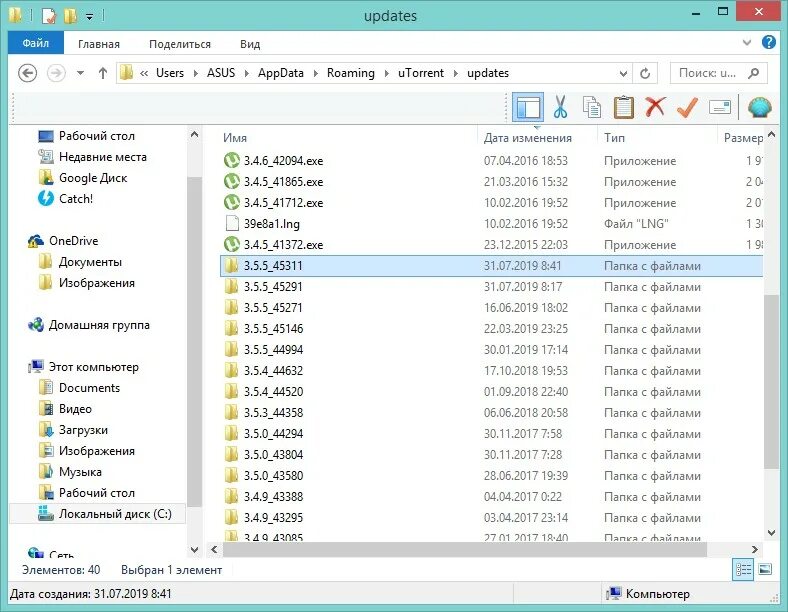Image resolution: width=788 pixels, height=612 pixels.
Task: Click the chevron after AppData in path
Action: (316, 73)
